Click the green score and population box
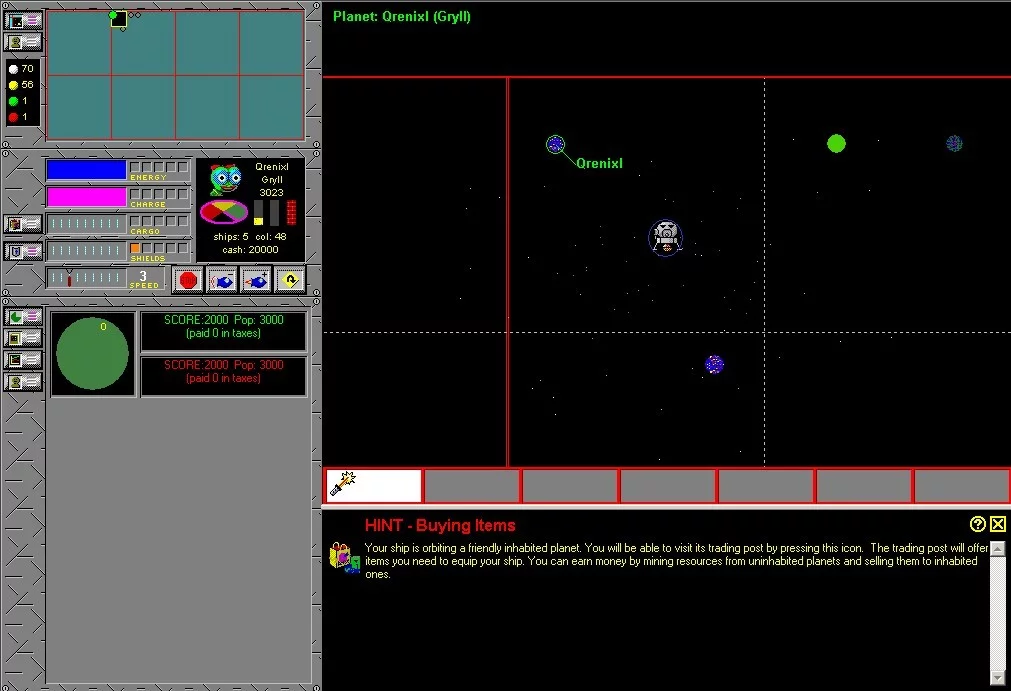Screen dimensions: 1011x691 (223, 331)
